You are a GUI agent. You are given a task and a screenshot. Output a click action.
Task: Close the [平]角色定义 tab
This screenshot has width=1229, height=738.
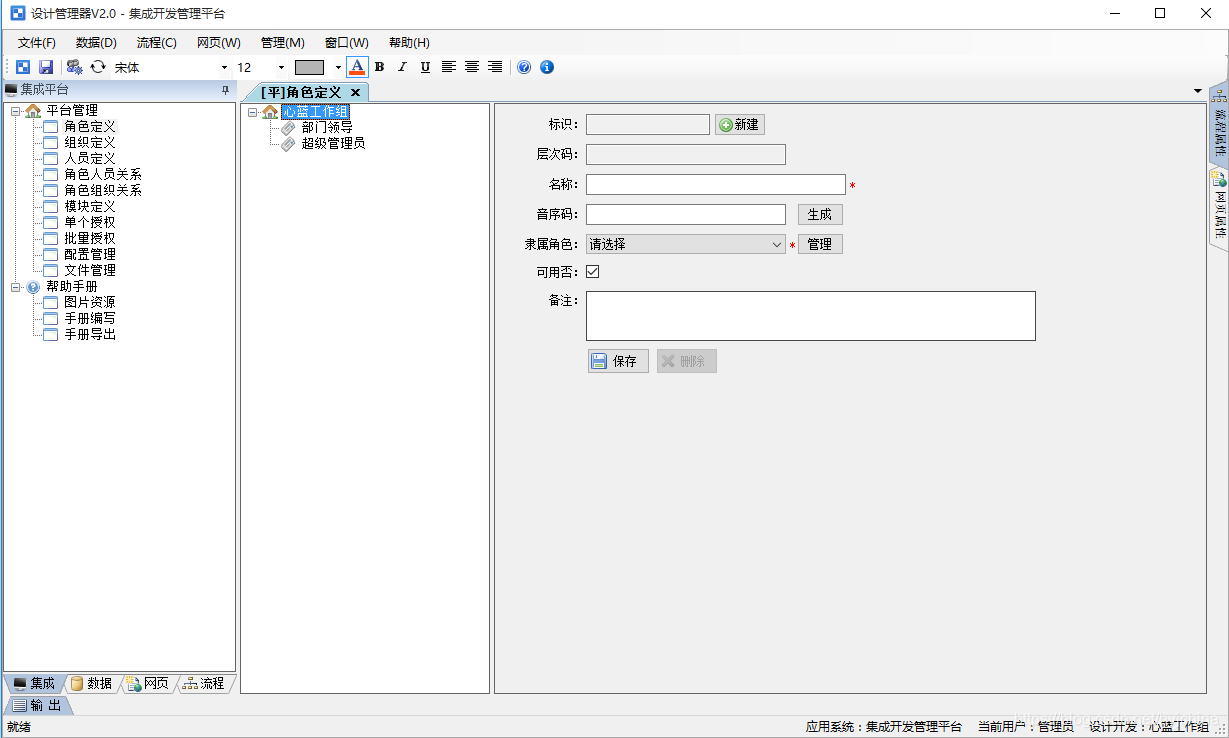pos(355,92)
